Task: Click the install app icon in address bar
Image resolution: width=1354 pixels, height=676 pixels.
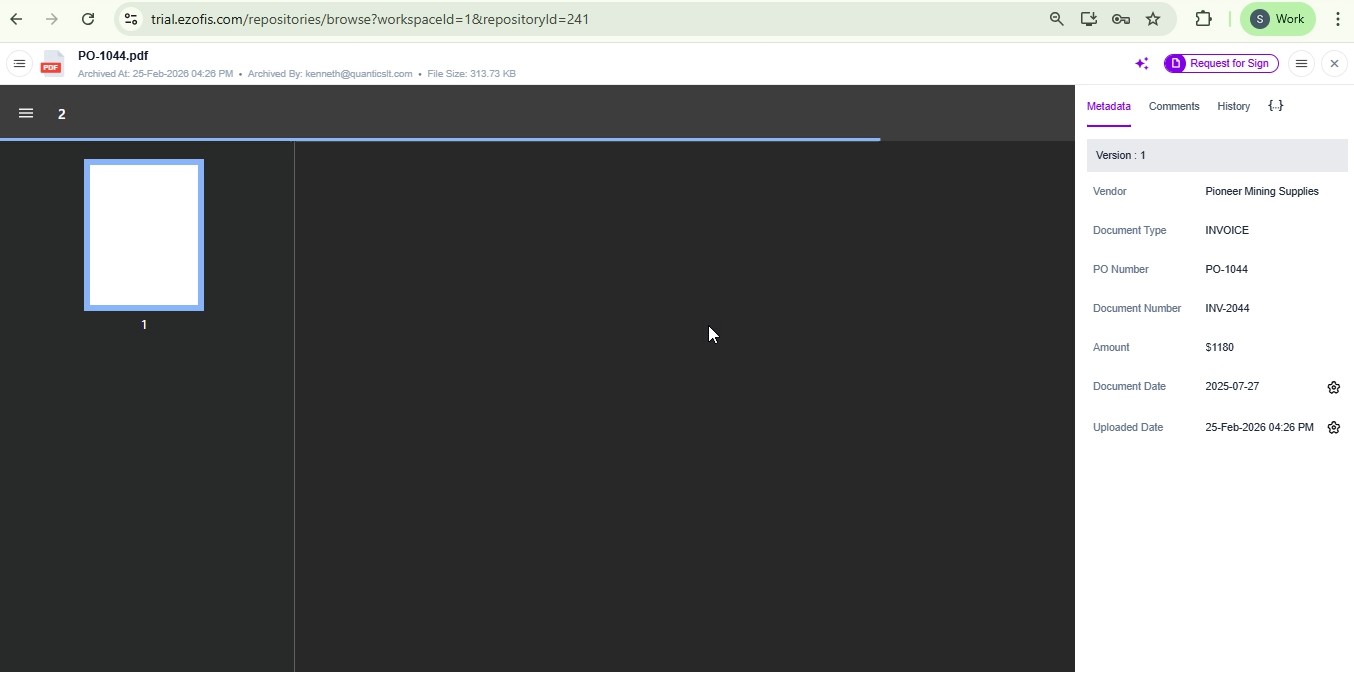Action: pos(1089,19)
